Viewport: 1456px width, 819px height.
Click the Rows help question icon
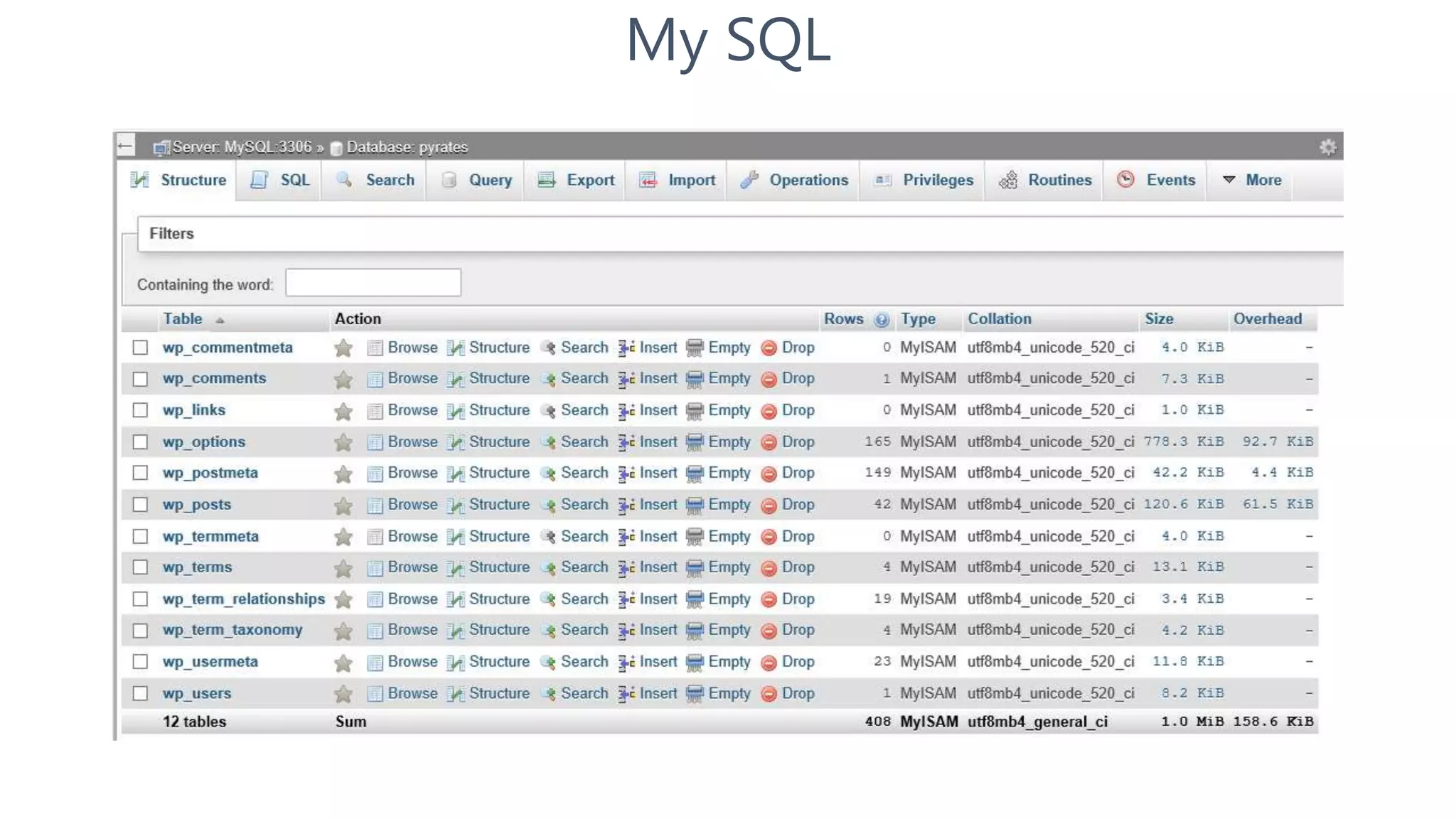882,320
